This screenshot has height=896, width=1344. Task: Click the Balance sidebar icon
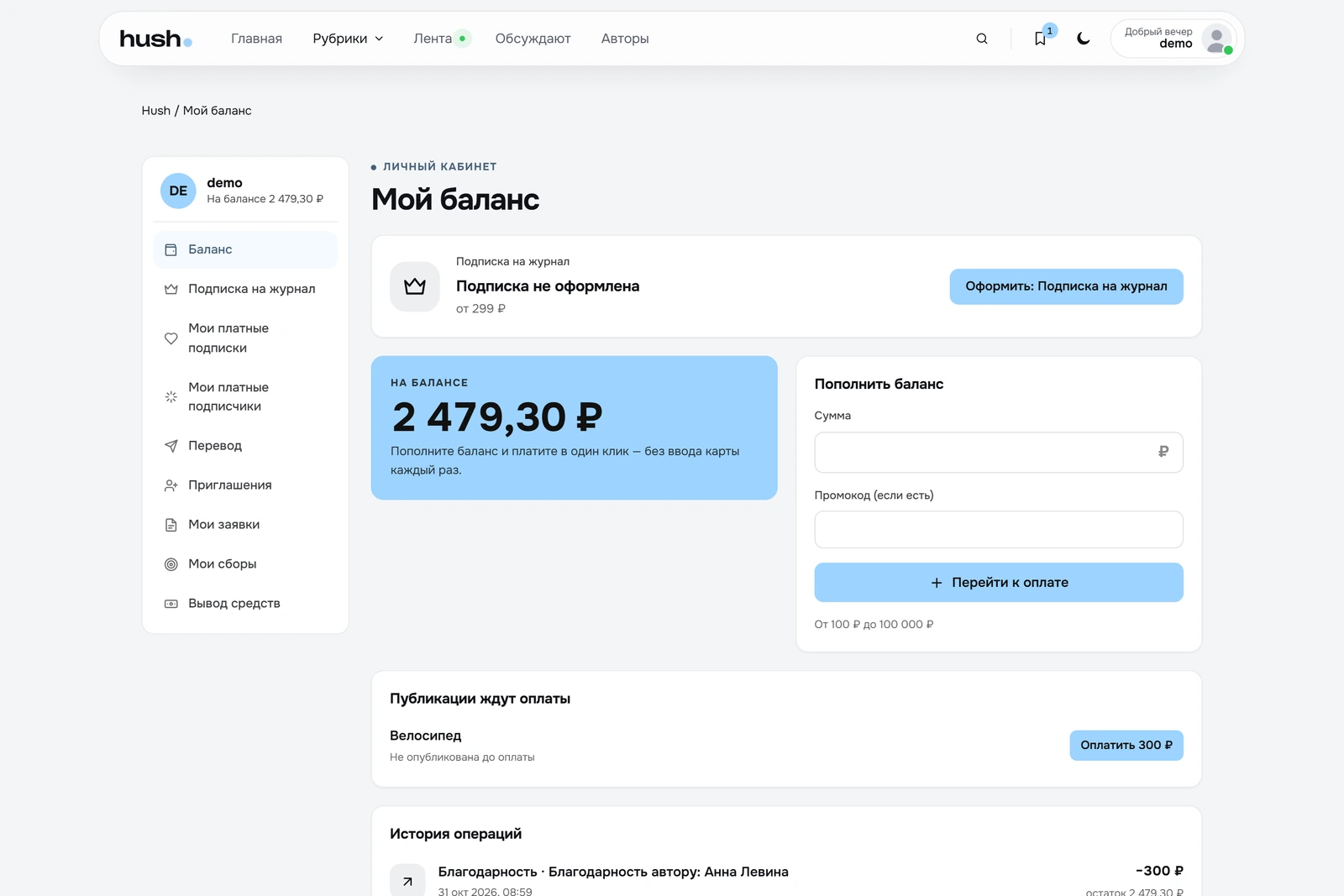171,249
